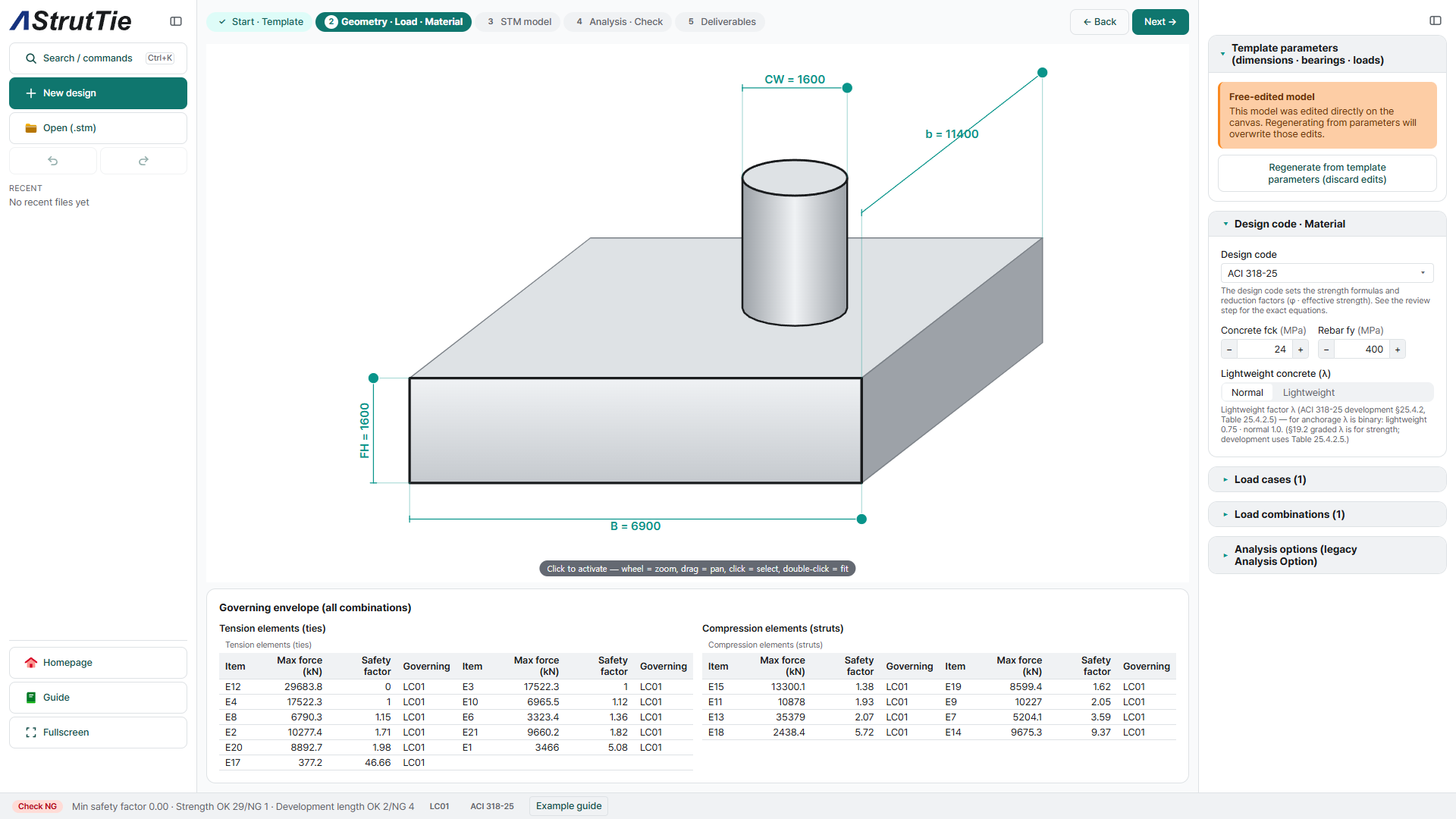Open the Search / commands box
This screenshot has height=819, width=1456.
98,58
